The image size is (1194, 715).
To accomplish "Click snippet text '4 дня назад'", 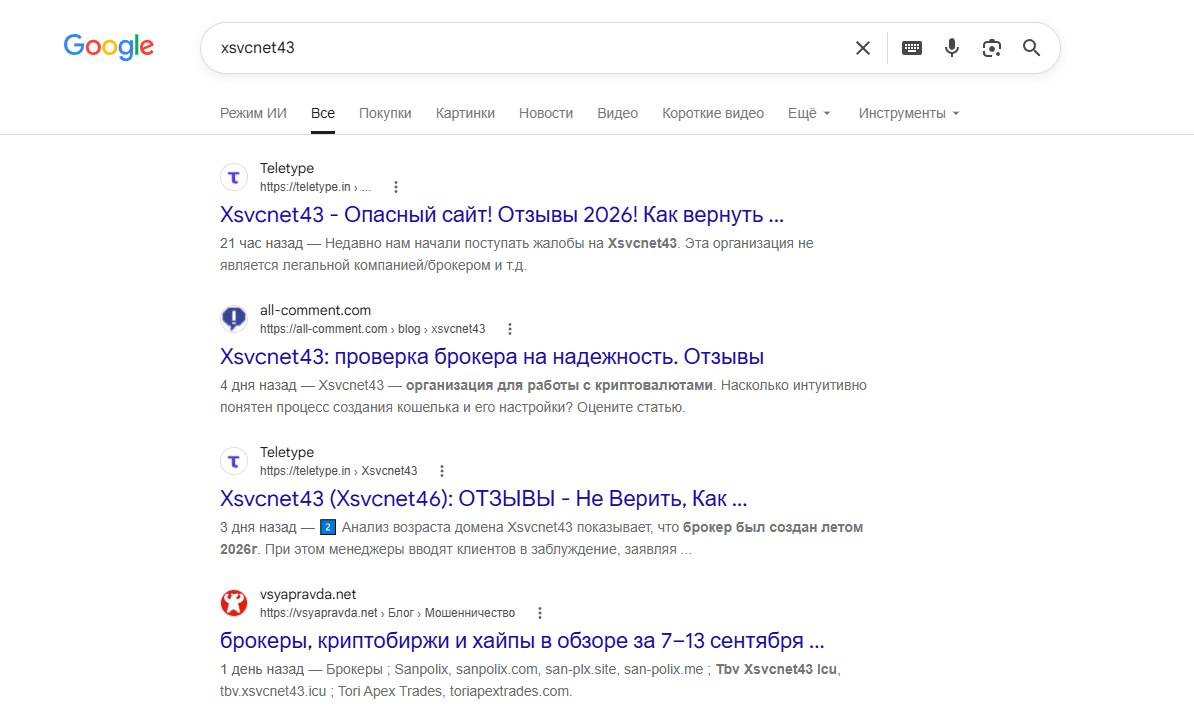I will 258,385.
